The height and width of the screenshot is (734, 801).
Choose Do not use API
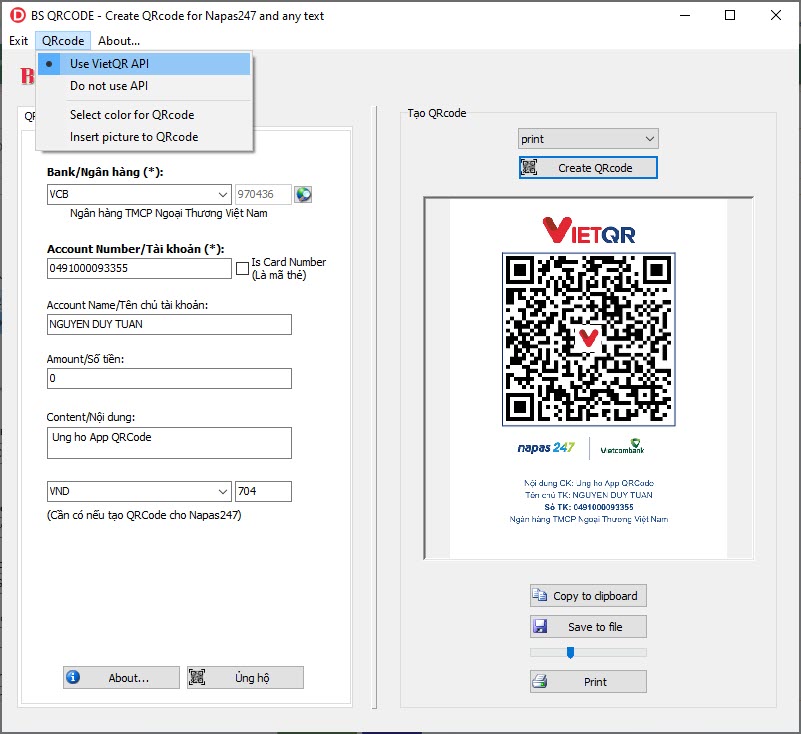144,86
